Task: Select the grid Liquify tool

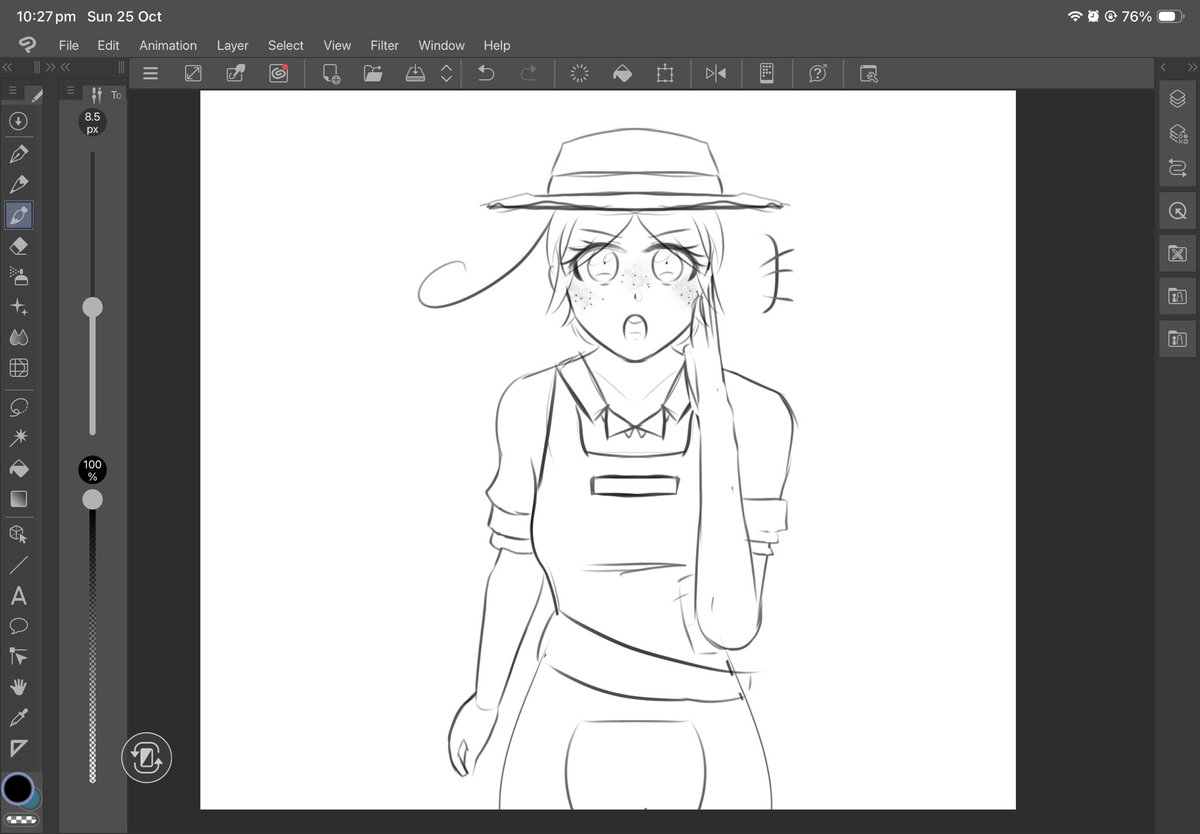Action: click(18, 368)
